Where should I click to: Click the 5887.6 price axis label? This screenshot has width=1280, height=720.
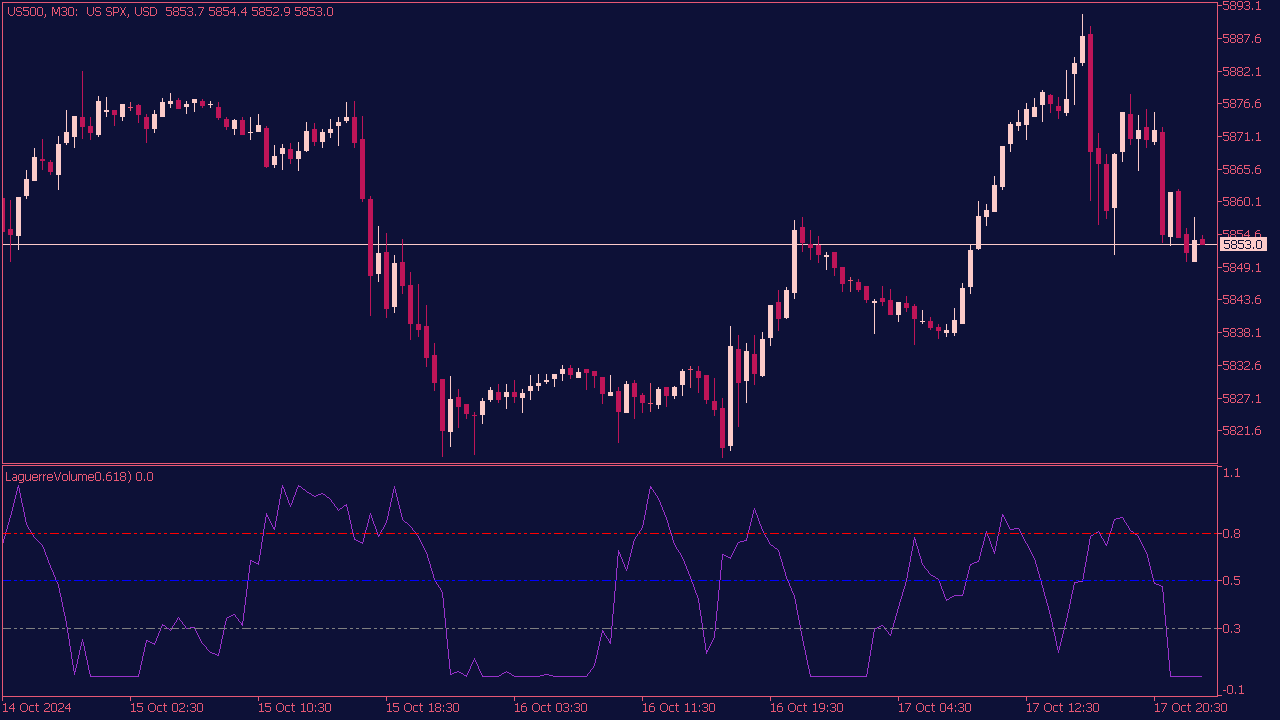(1241, 39)
